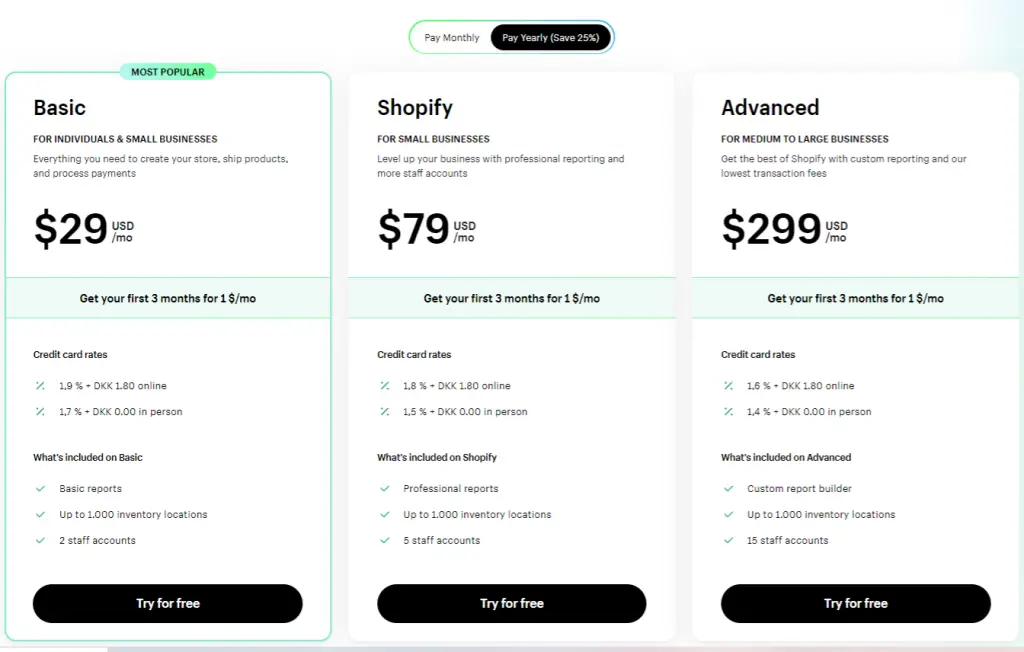Click the percentage icon for Advanced online rate
This screenshot has width=1024, height=652.
(728, 385)
